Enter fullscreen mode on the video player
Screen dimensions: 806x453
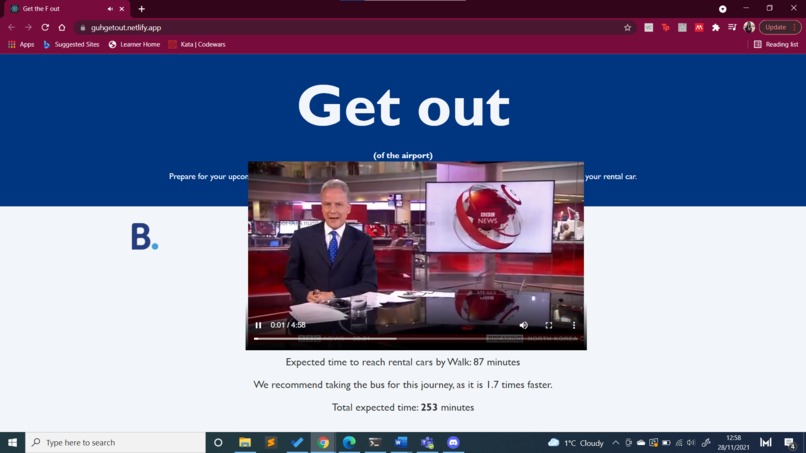(x=548, y=325)
